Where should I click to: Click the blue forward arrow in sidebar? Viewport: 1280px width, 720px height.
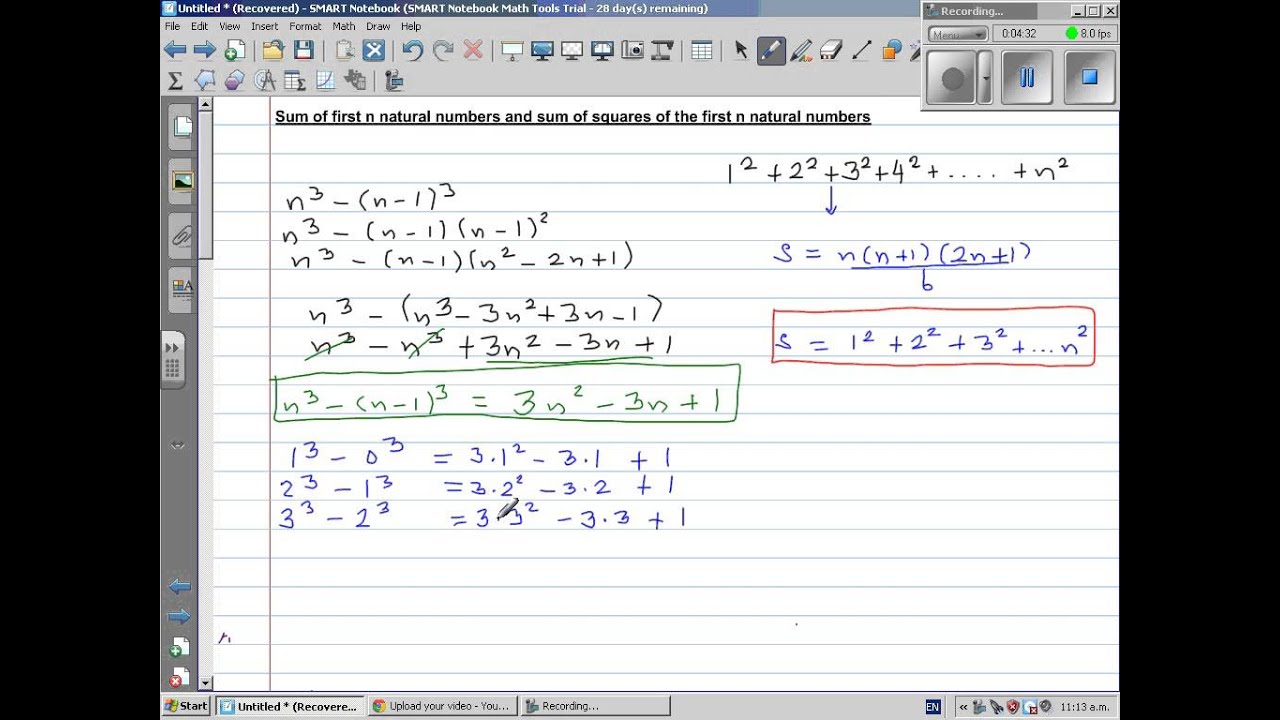pyautogui.click(x=179, y=616)
